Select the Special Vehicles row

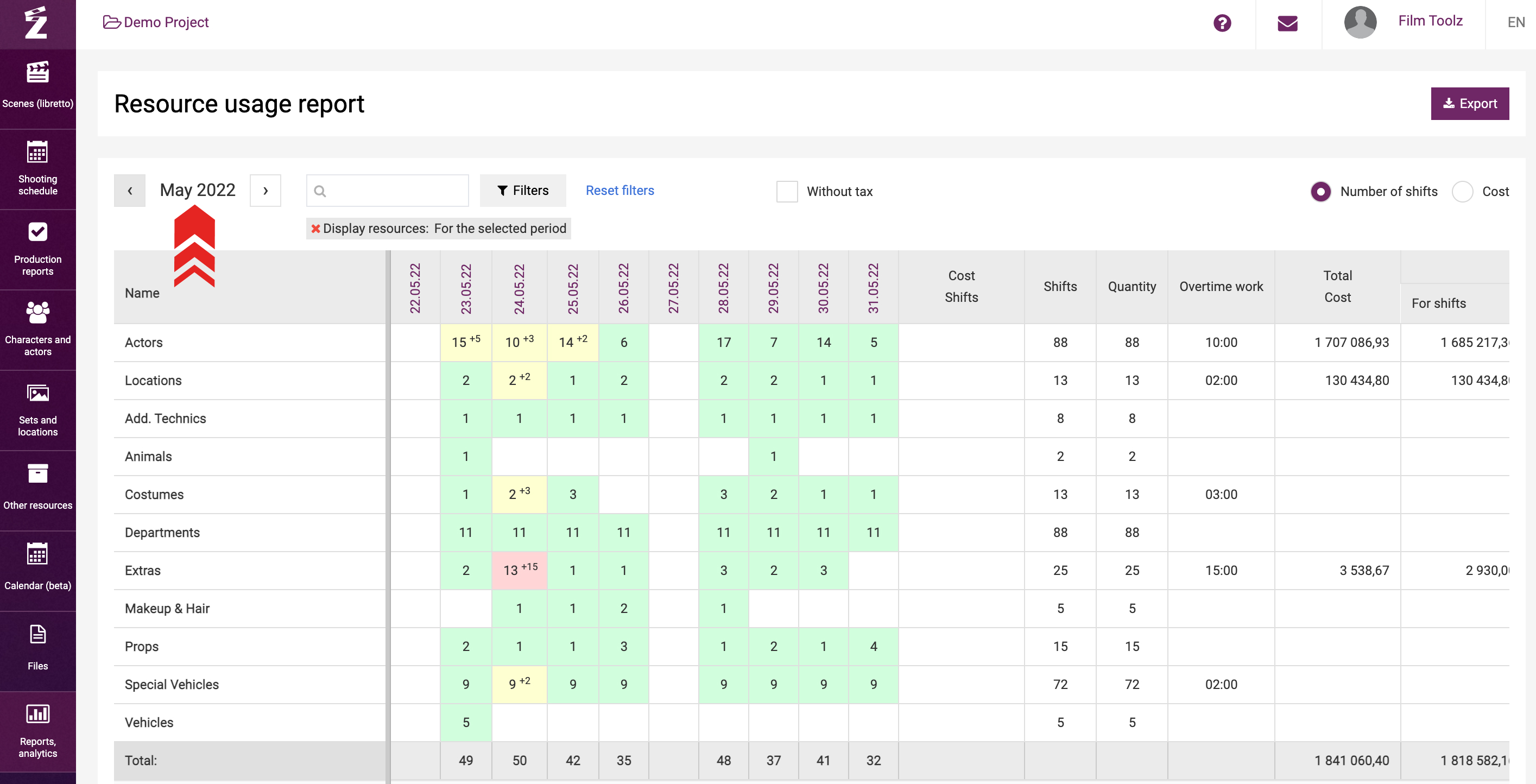click(172, 685)
